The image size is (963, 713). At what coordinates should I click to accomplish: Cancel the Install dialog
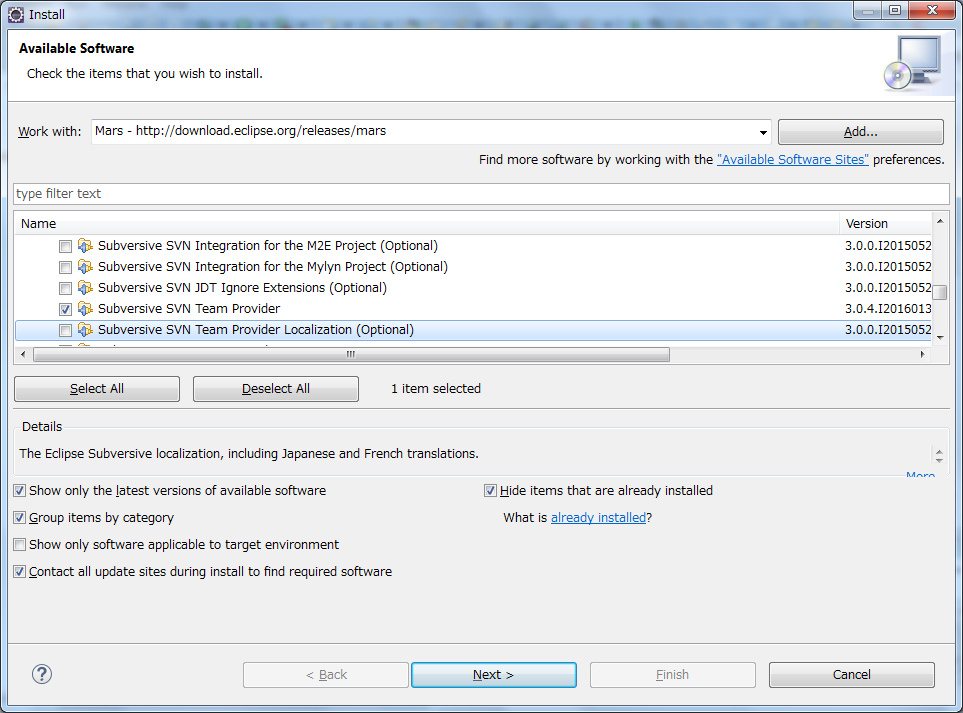(852, 675)
